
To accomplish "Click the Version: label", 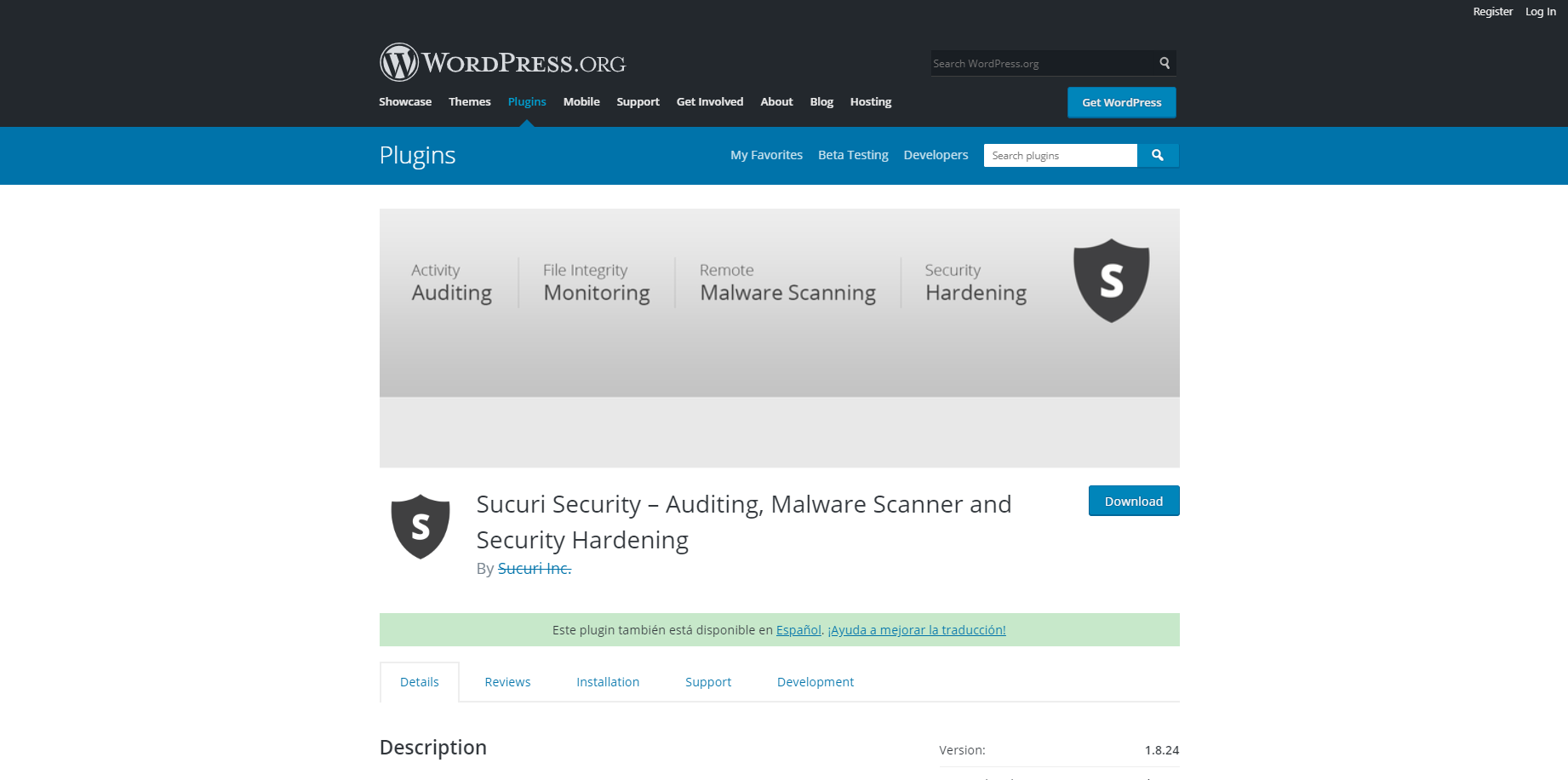I will [x=962, y=750].
